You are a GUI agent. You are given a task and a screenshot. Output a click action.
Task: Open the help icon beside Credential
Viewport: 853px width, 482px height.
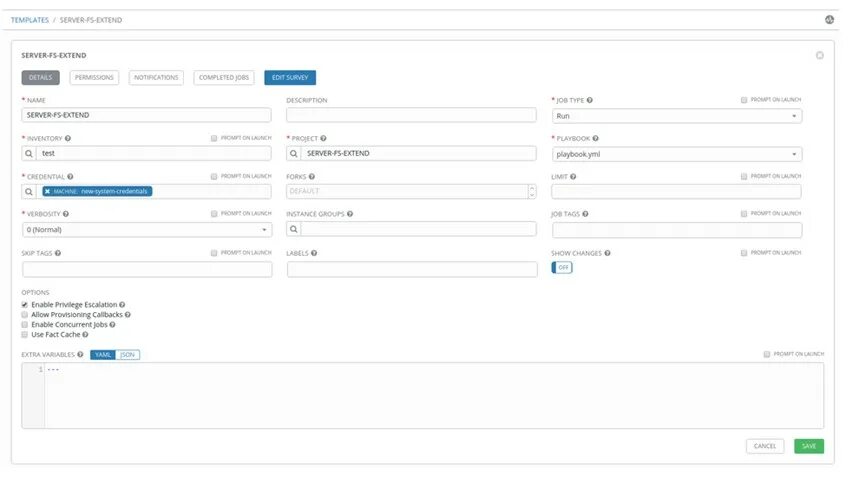click(x=70, y=176)
